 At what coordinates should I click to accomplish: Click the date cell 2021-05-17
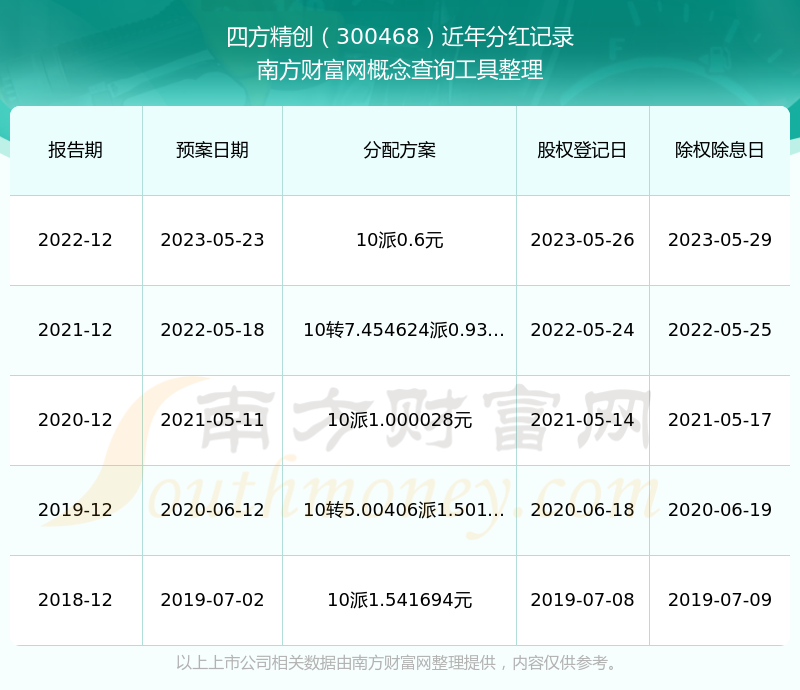pos(719,420)
